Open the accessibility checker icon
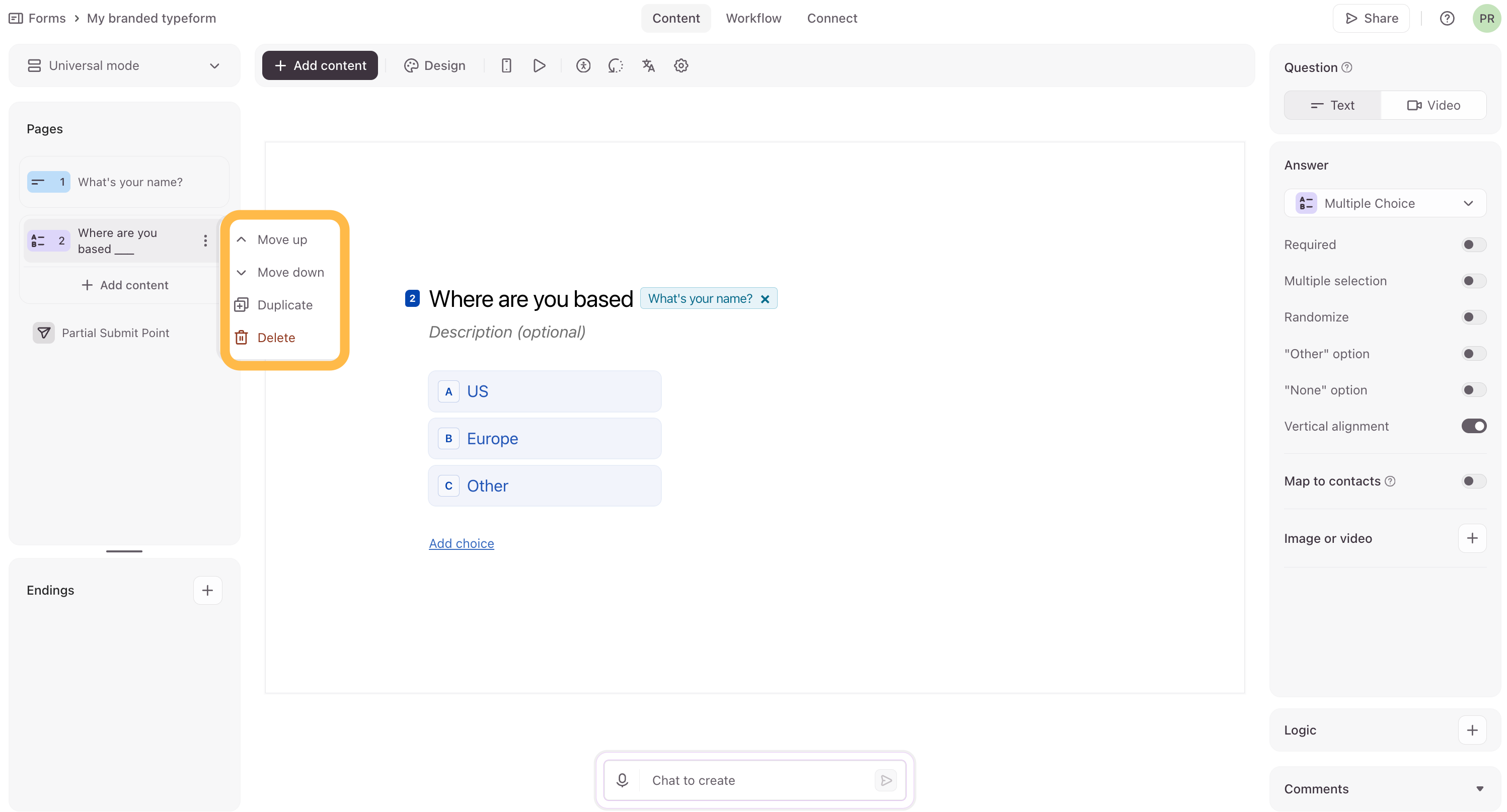This screenshot has width=1507, height=812. [583, 65]
